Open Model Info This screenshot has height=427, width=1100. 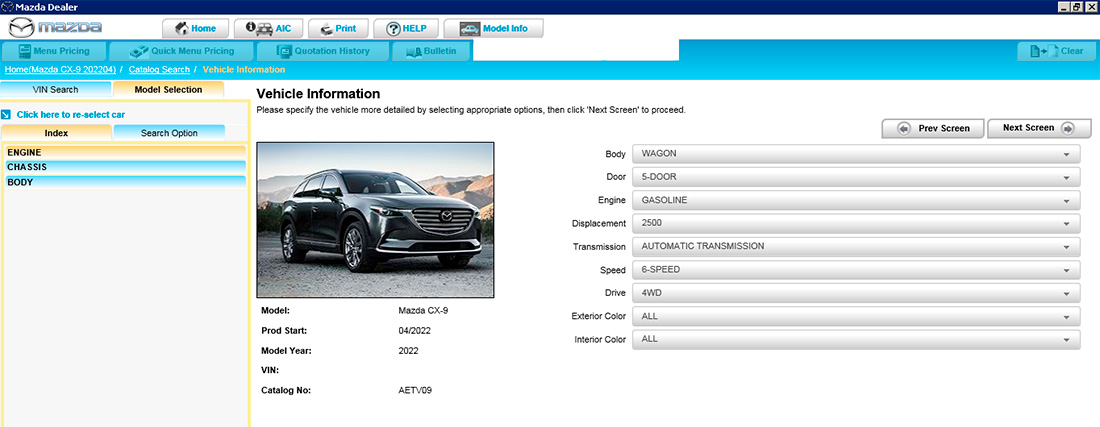click(x=493, y=29)
